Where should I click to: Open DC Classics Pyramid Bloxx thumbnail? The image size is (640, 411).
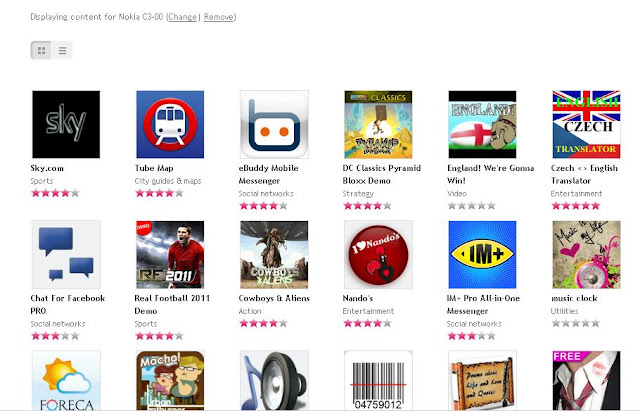click(378, 124)
